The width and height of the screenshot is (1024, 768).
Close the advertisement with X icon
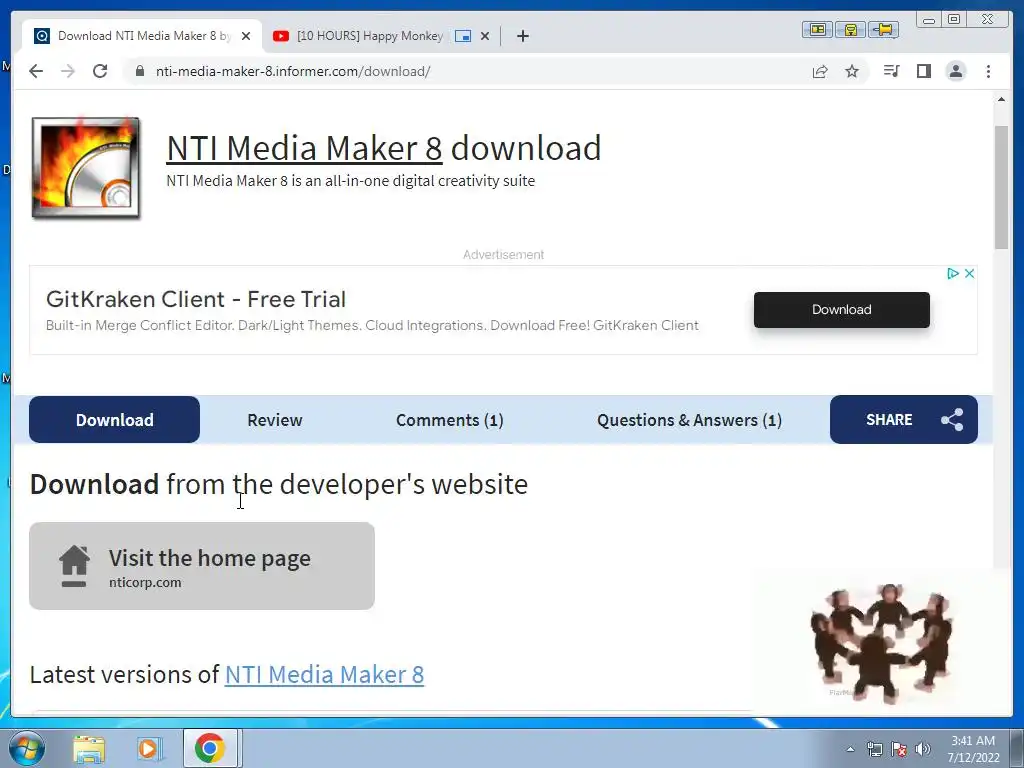pyautogui.click(x=970, y=274)
